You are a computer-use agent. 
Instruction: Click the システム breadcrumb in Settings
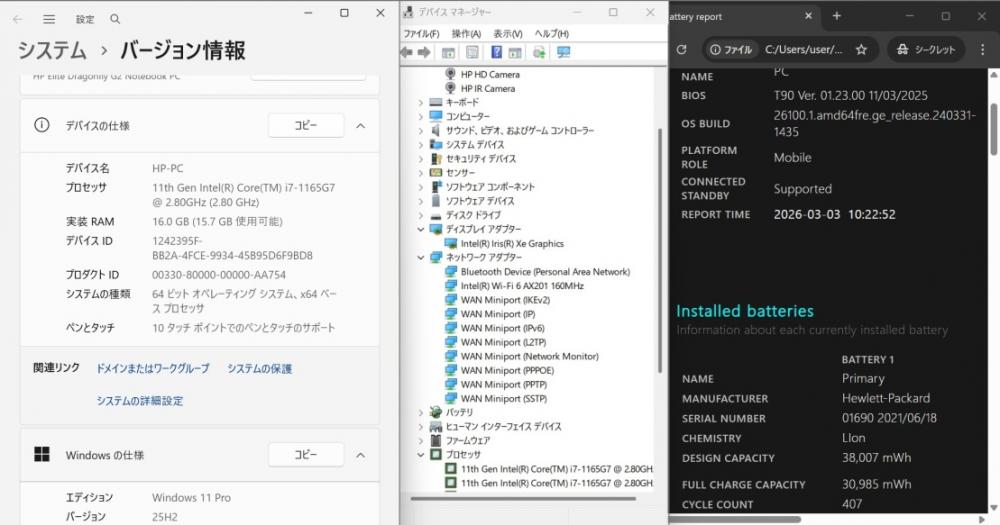click(52, 50)
